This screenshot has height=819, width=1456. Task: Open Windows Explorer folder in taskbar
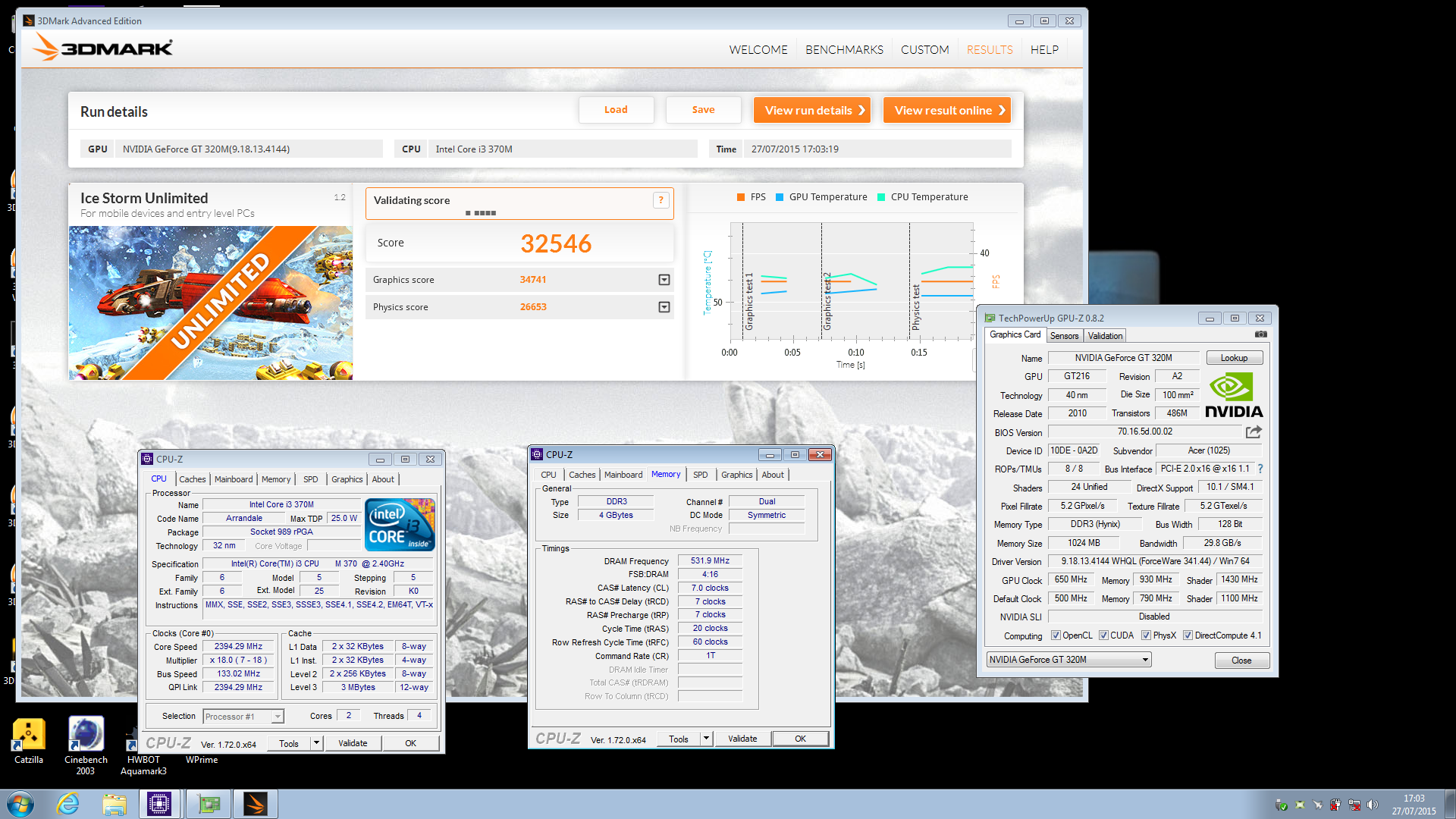pyautogui.click(x=115, y=804)
